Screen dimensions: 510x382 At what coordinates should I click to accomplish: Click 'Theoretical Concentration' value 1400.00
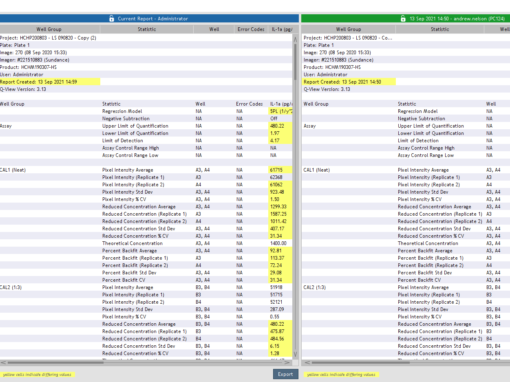pyautogui.click(x=278, y=243)
